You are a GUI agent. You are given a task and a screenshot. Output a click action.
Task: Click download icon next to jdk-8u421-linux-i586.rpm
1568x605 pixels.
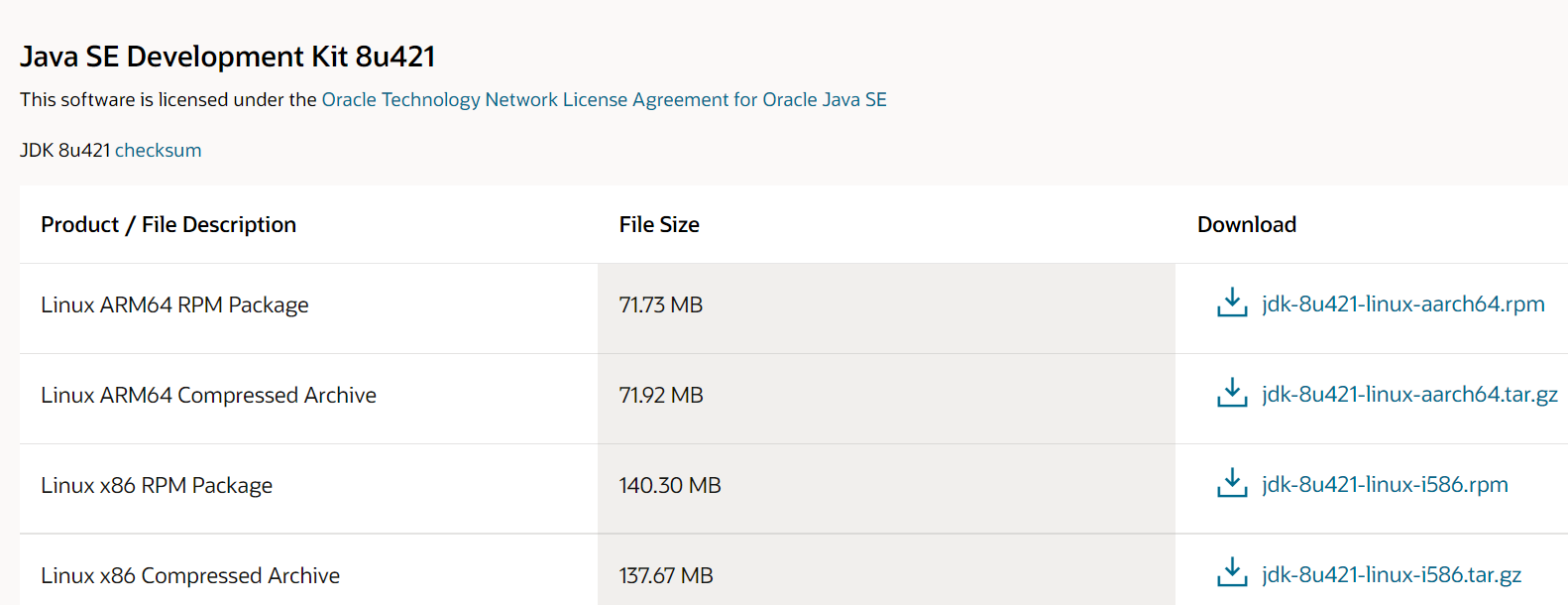click(1232, 483)
